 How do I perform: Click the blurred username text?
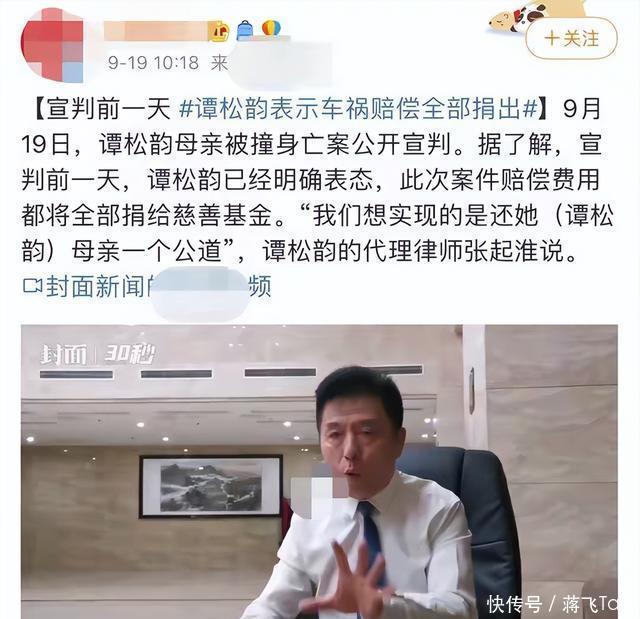click(x=156, y=31)
